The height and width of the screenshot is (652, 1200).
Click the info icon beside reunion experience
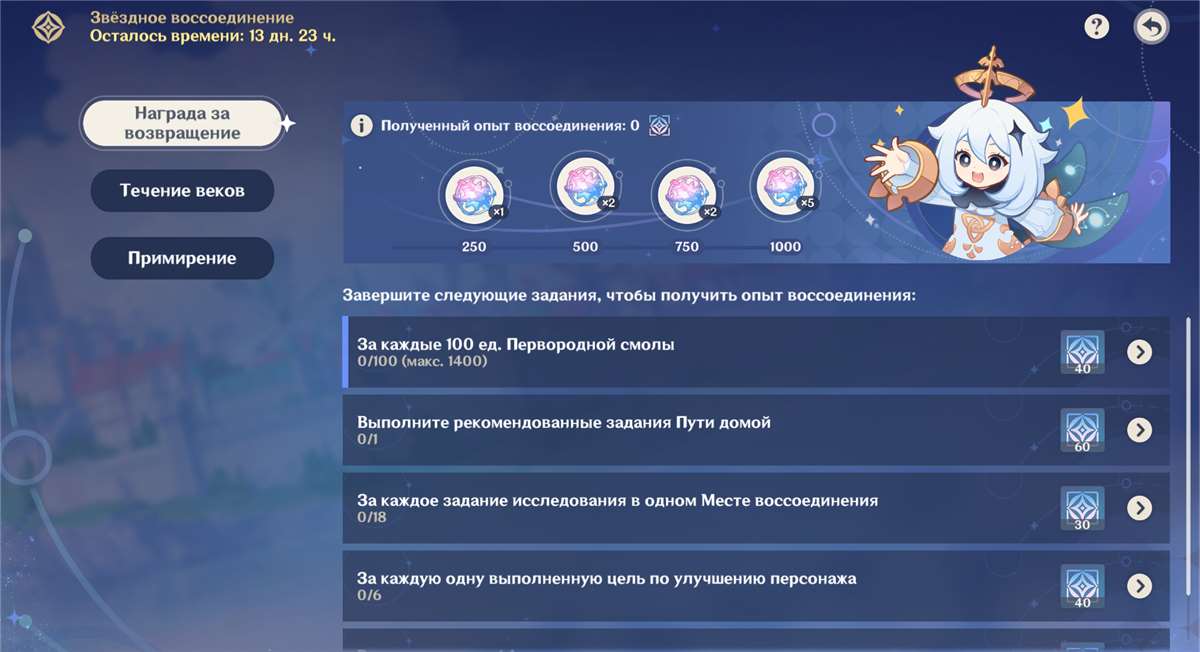pos(362,126)
